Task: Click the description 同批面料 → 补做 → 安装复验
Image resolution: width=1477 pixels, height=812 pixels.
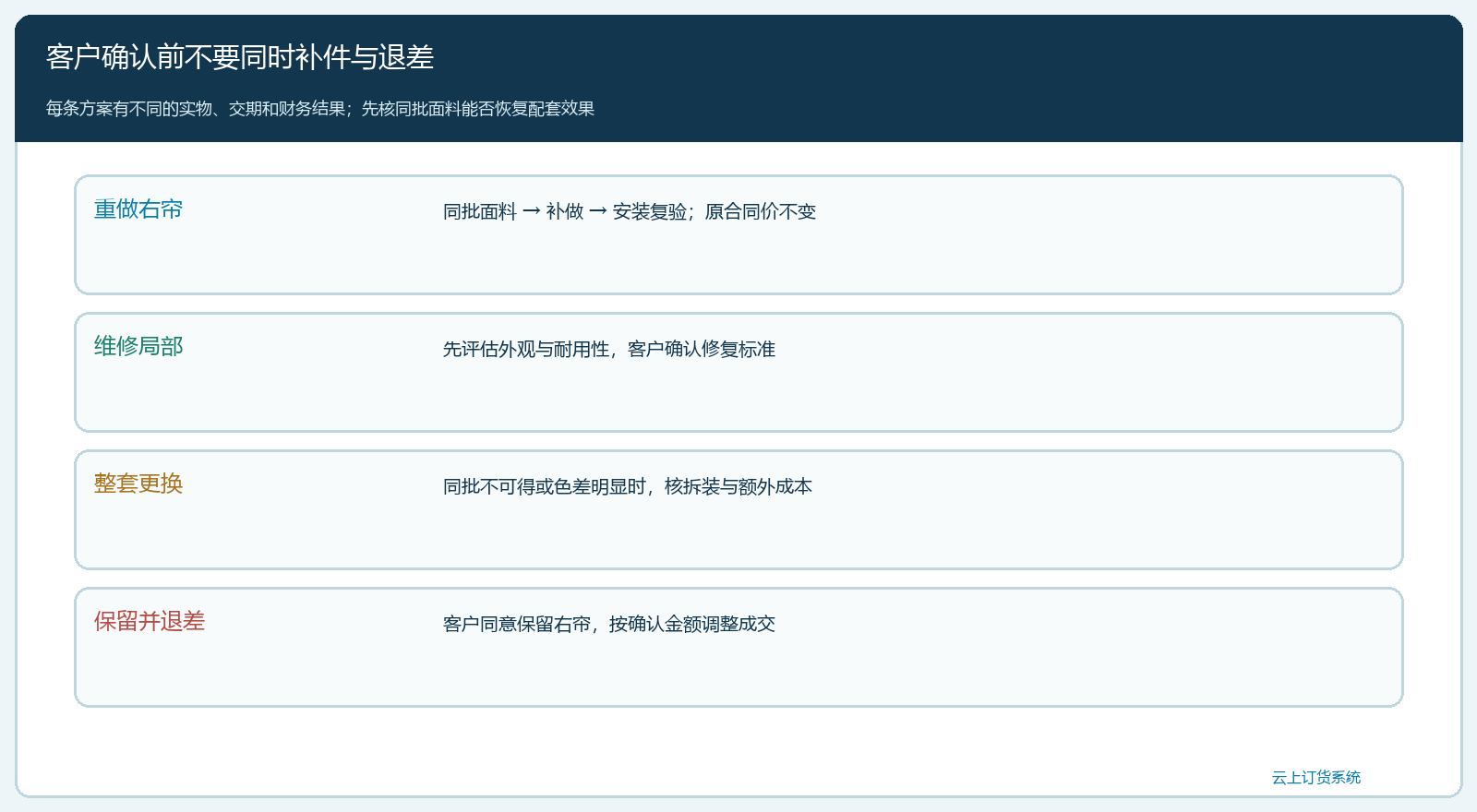Action: click(x=630, y=211)
